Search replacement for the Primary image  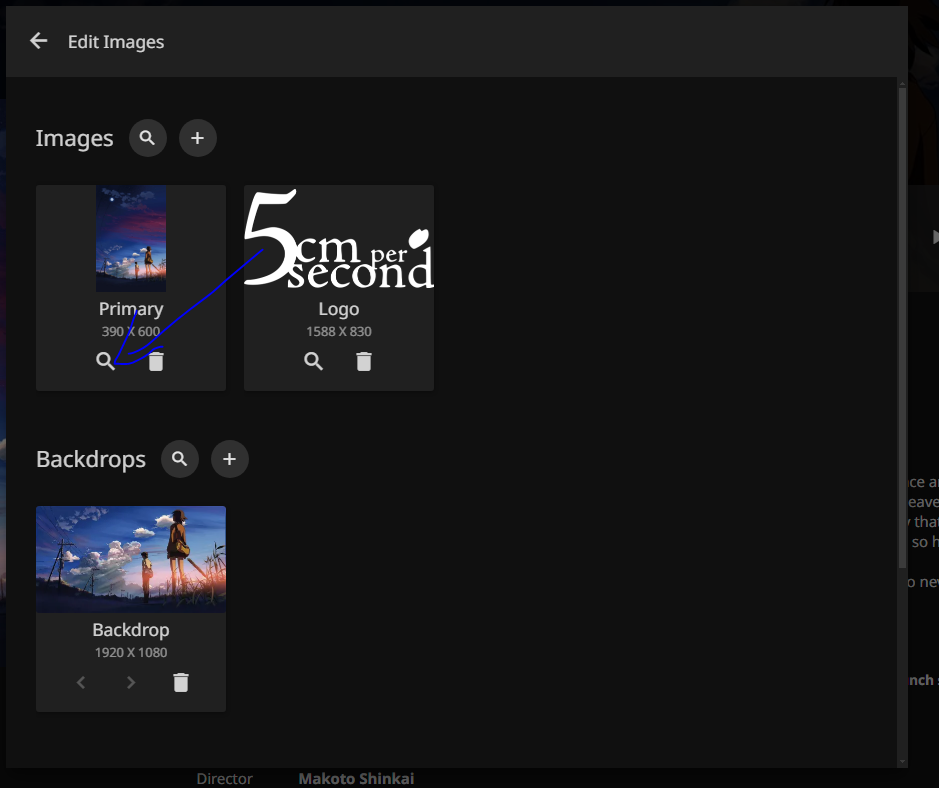(x=105, y=362)
